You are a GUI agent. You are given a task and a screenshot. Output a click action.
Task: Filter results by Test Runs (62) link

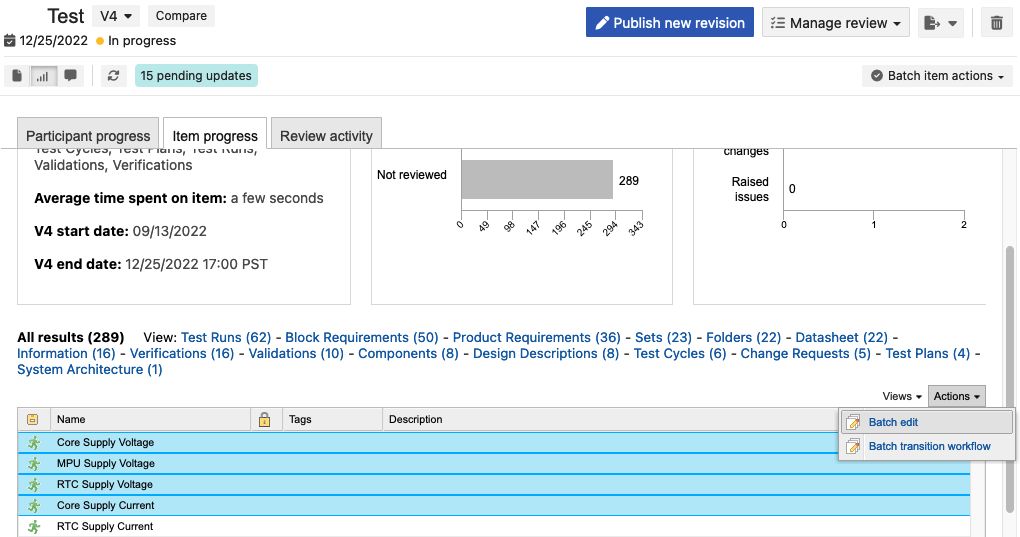click(x=226, y=338)
